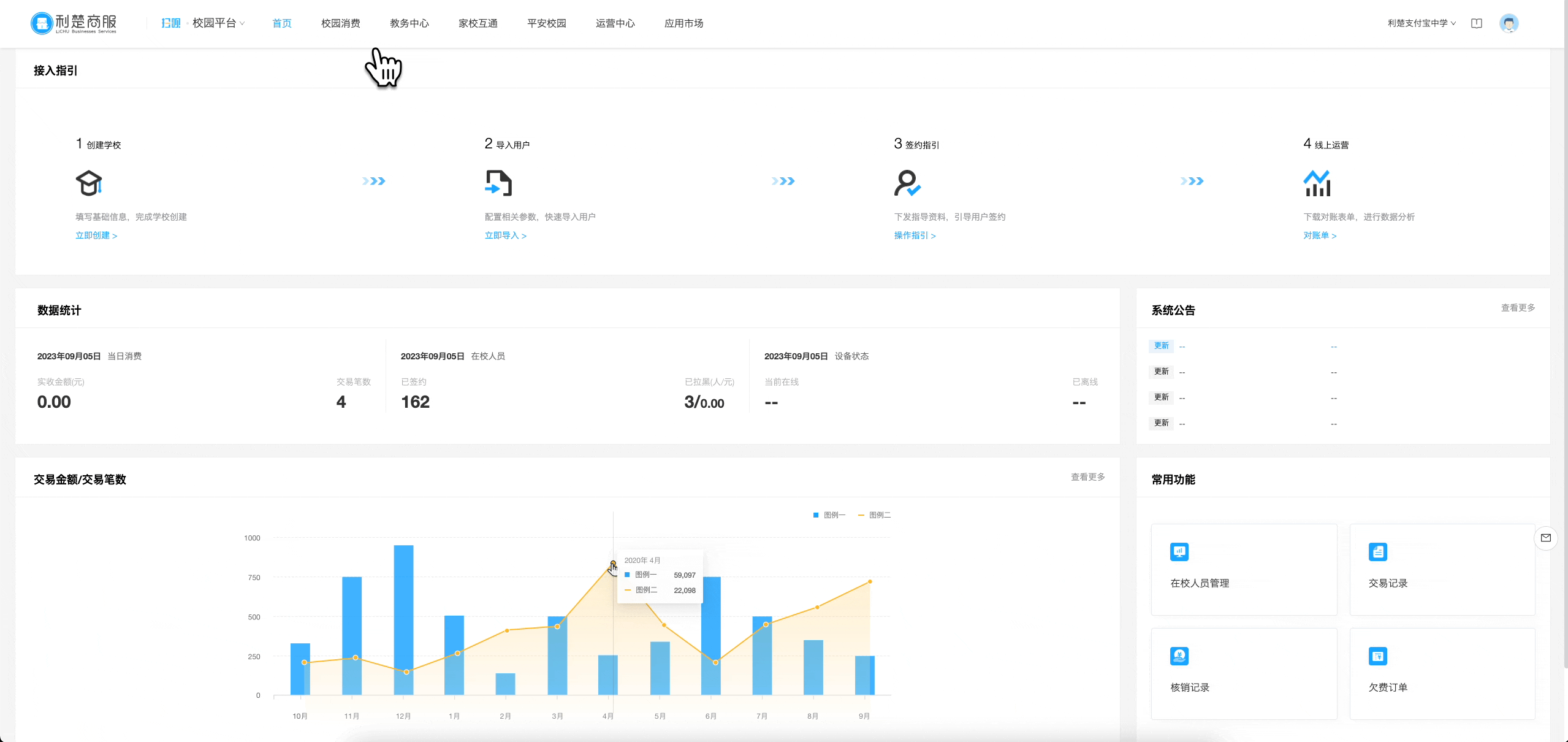
Task: Click the 创建学校 graduation cap icon
Action: click(89, 183)
